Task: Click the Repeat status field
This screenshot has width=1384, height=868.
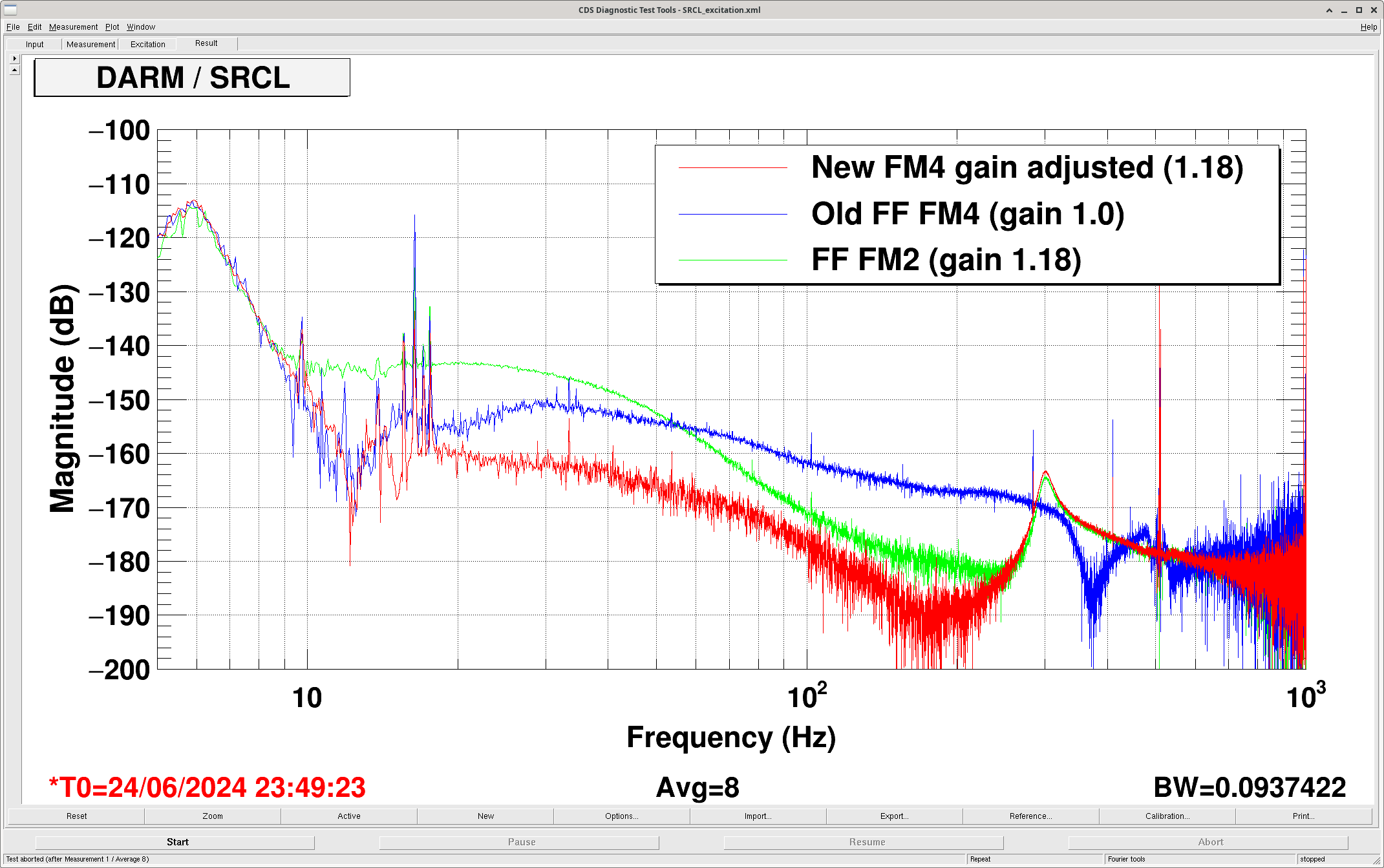Action: (1035, 859)
